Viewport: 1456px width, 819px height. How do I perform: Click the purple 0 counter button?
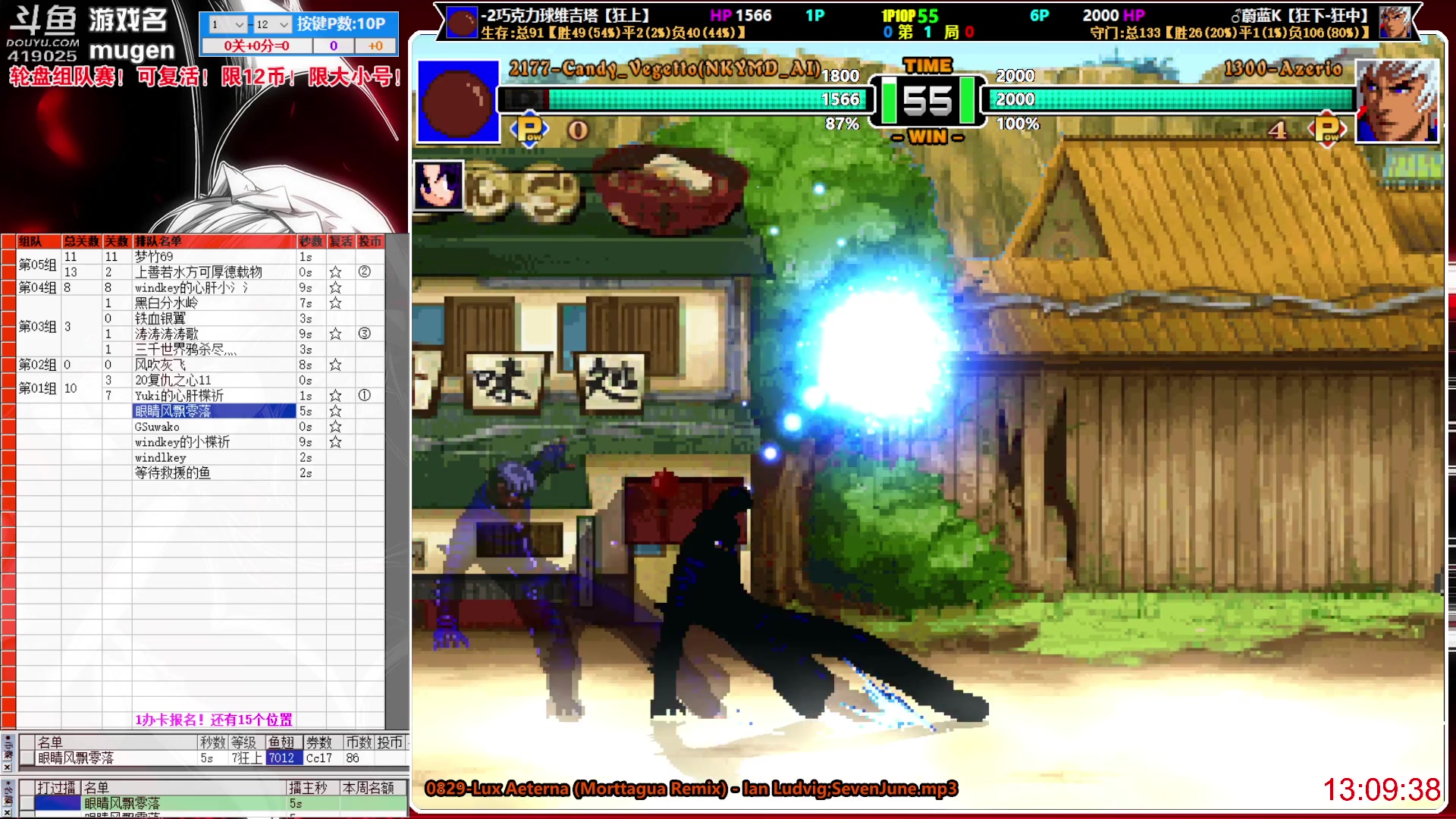[333, 45]
